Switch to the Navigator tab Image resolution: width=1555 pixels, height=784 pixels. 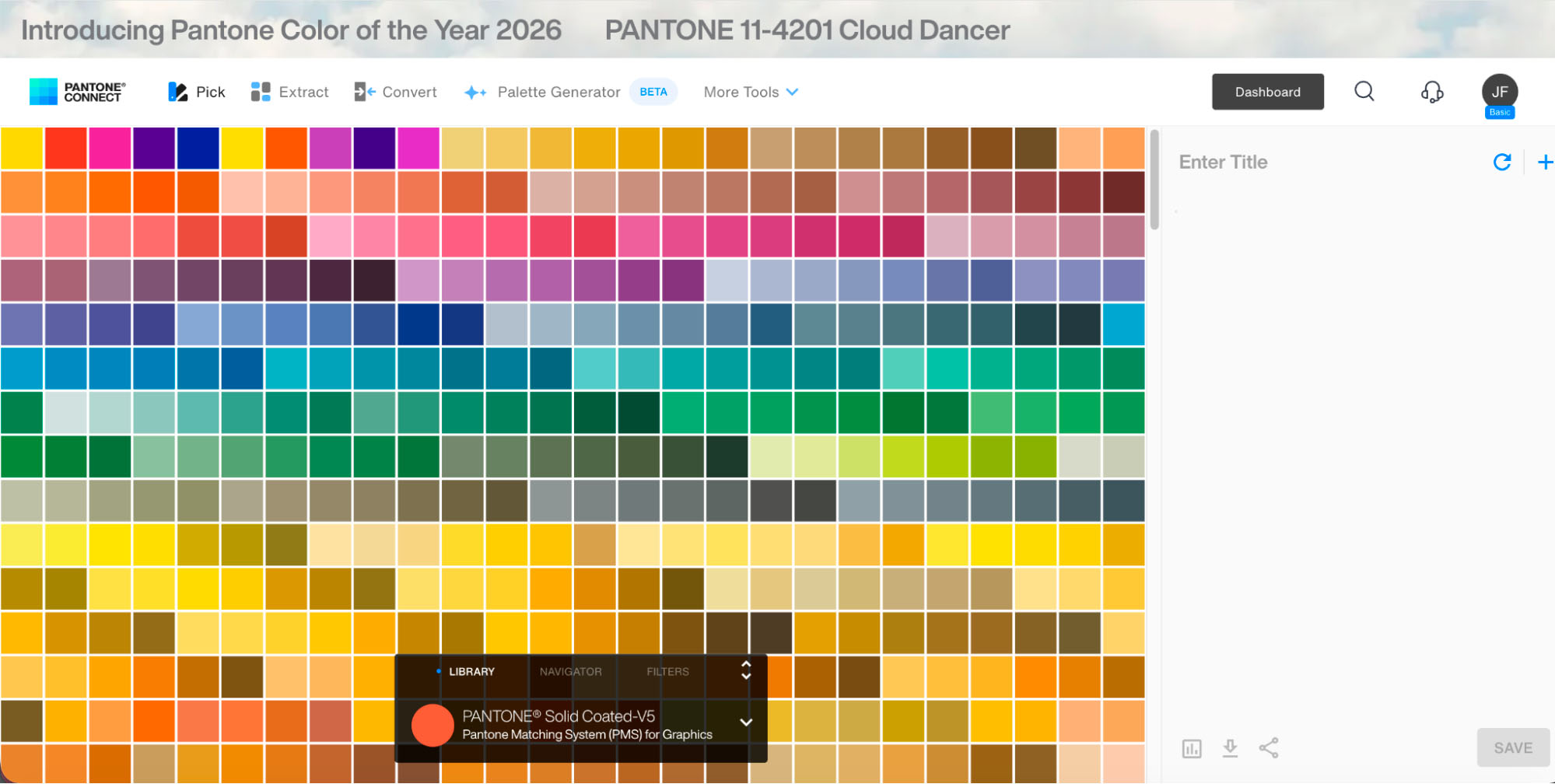tap(571, 672)
